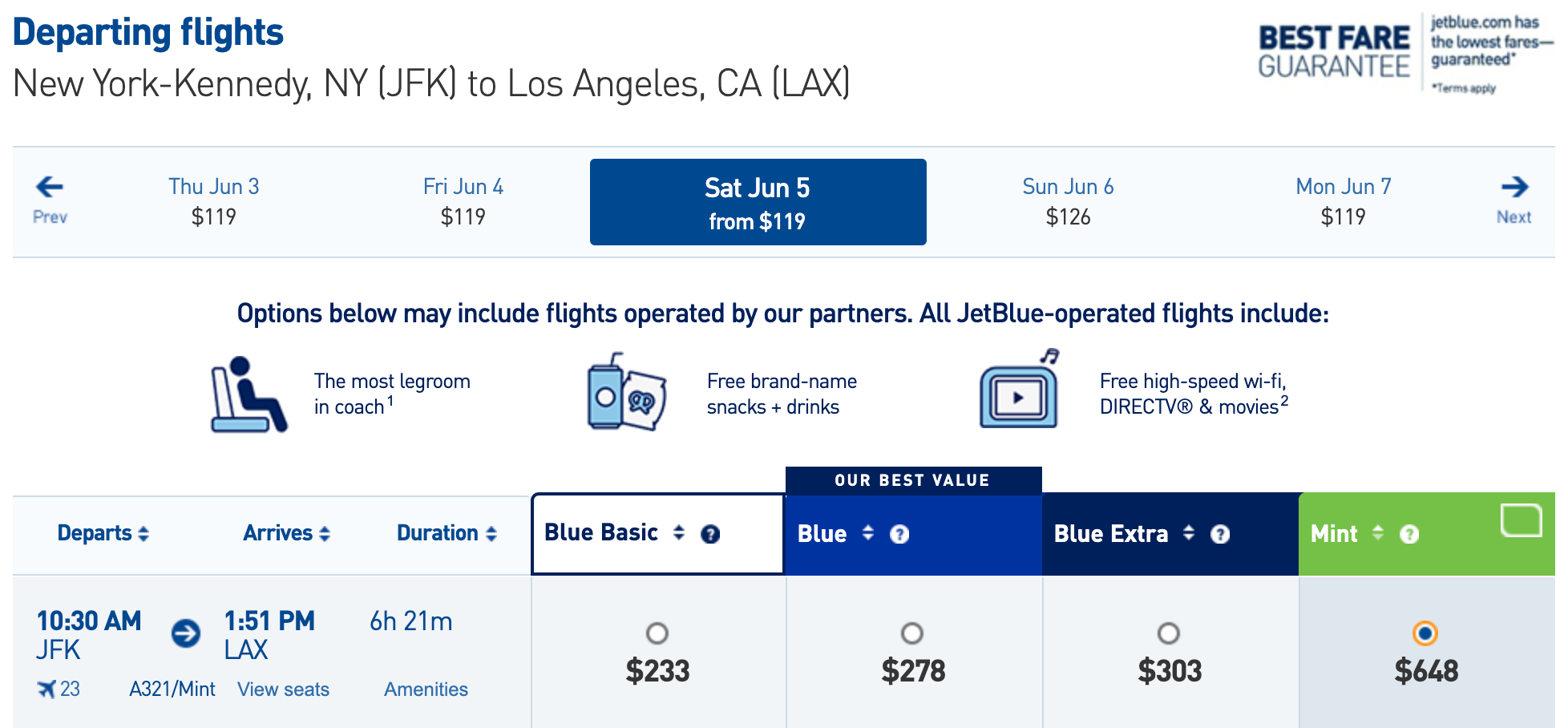
Task: Switch to Thu Jun 3 date
Action: 213,201
